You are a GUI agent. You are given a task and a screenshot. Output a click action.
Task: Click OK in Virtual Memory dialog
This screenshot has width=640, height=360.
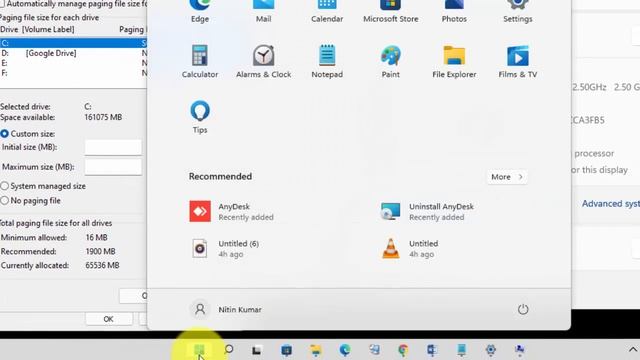tap(109, 319)
